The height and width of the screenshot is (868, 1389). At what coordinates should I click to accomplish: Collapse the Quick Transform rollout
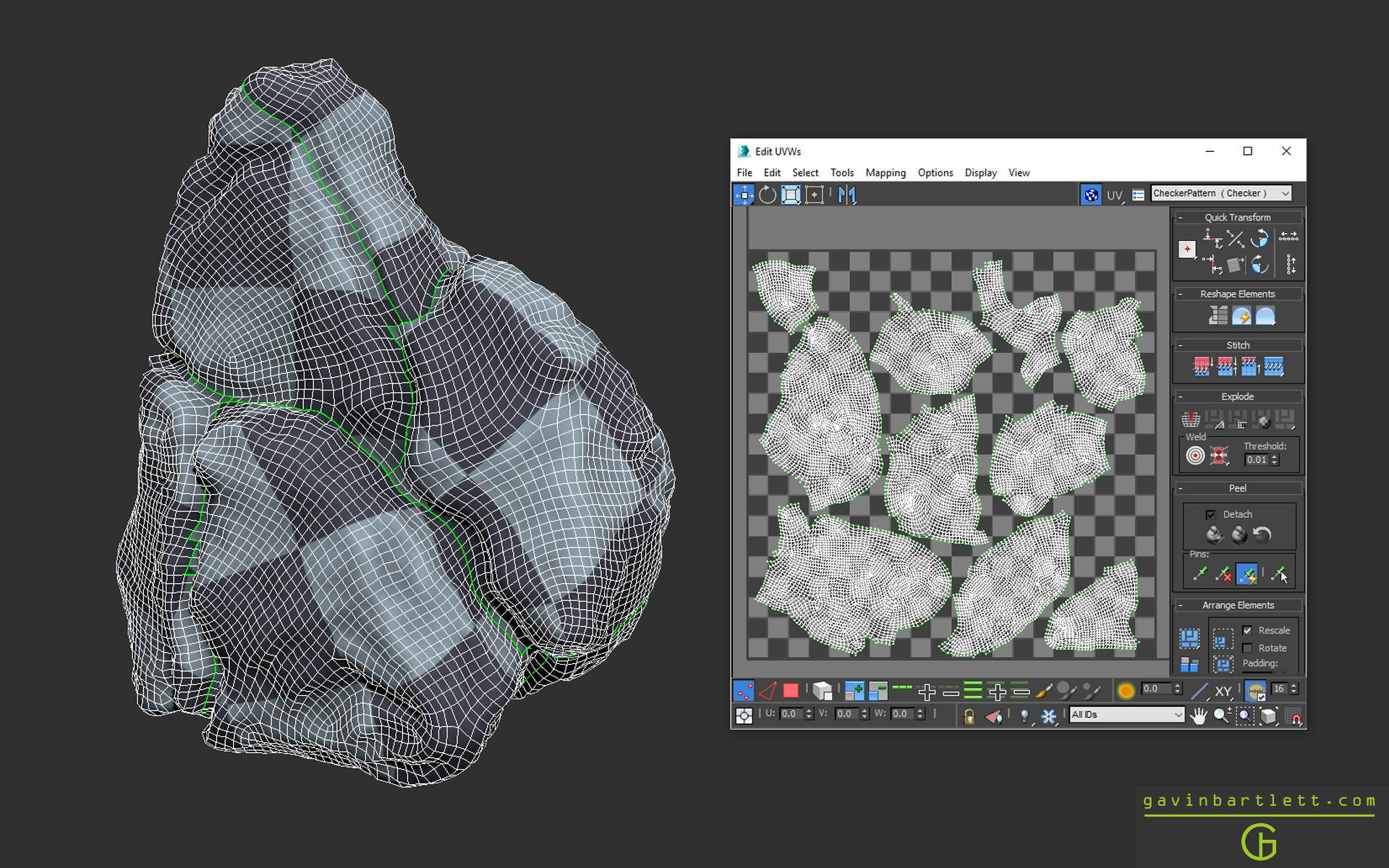[1181, 217]
